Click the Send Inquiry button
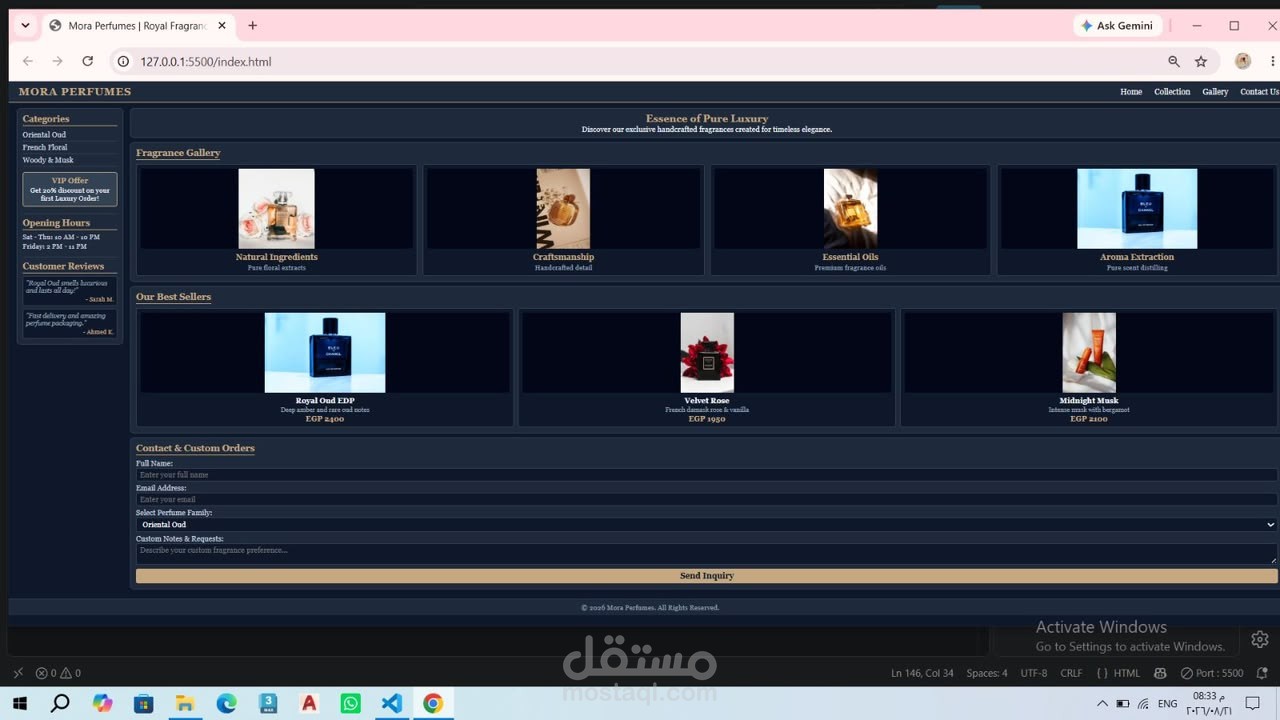 click(x=706, y=576)
